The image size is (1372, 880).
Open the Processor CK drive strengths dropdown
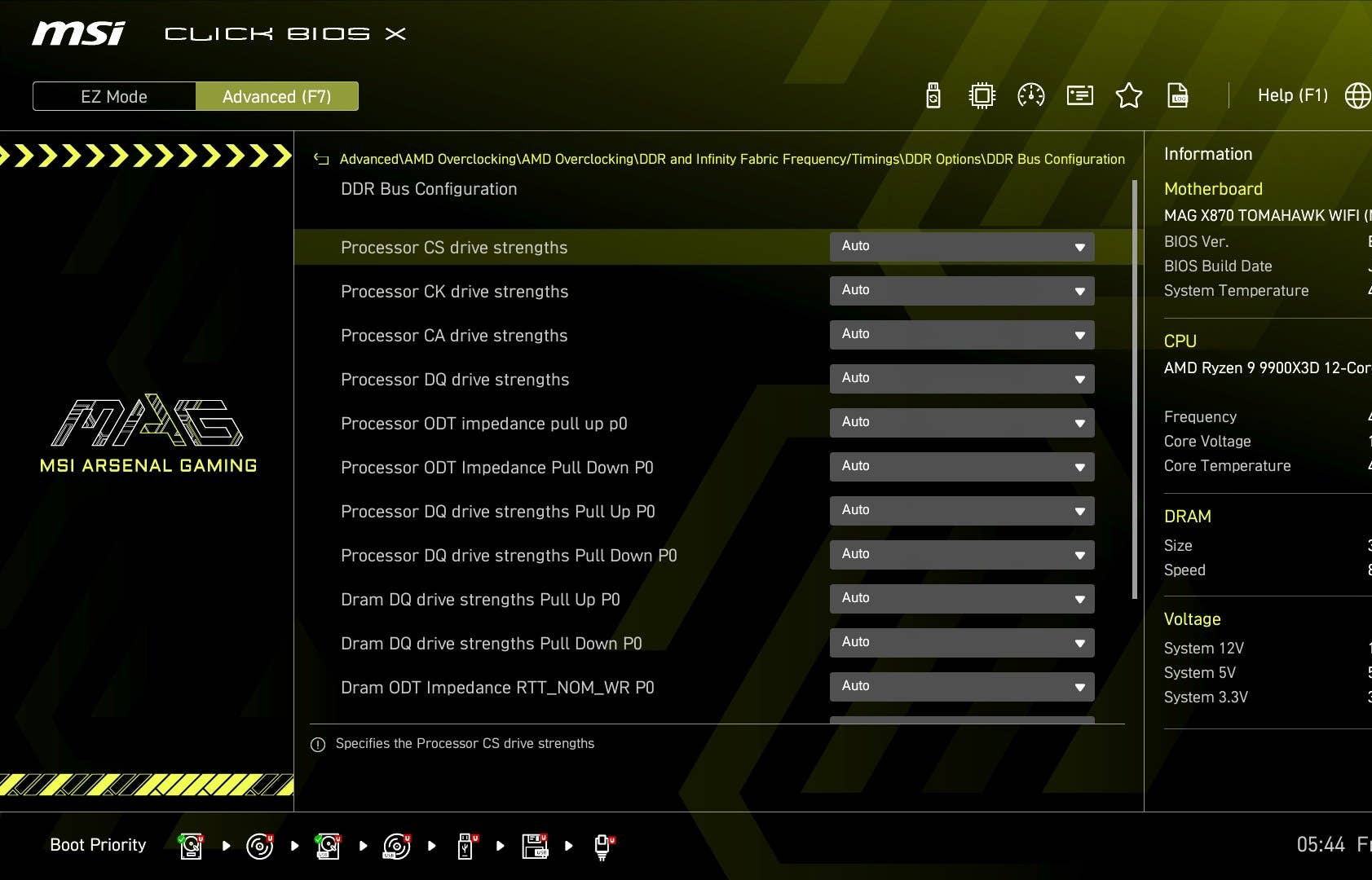click(x=962, y=291)
